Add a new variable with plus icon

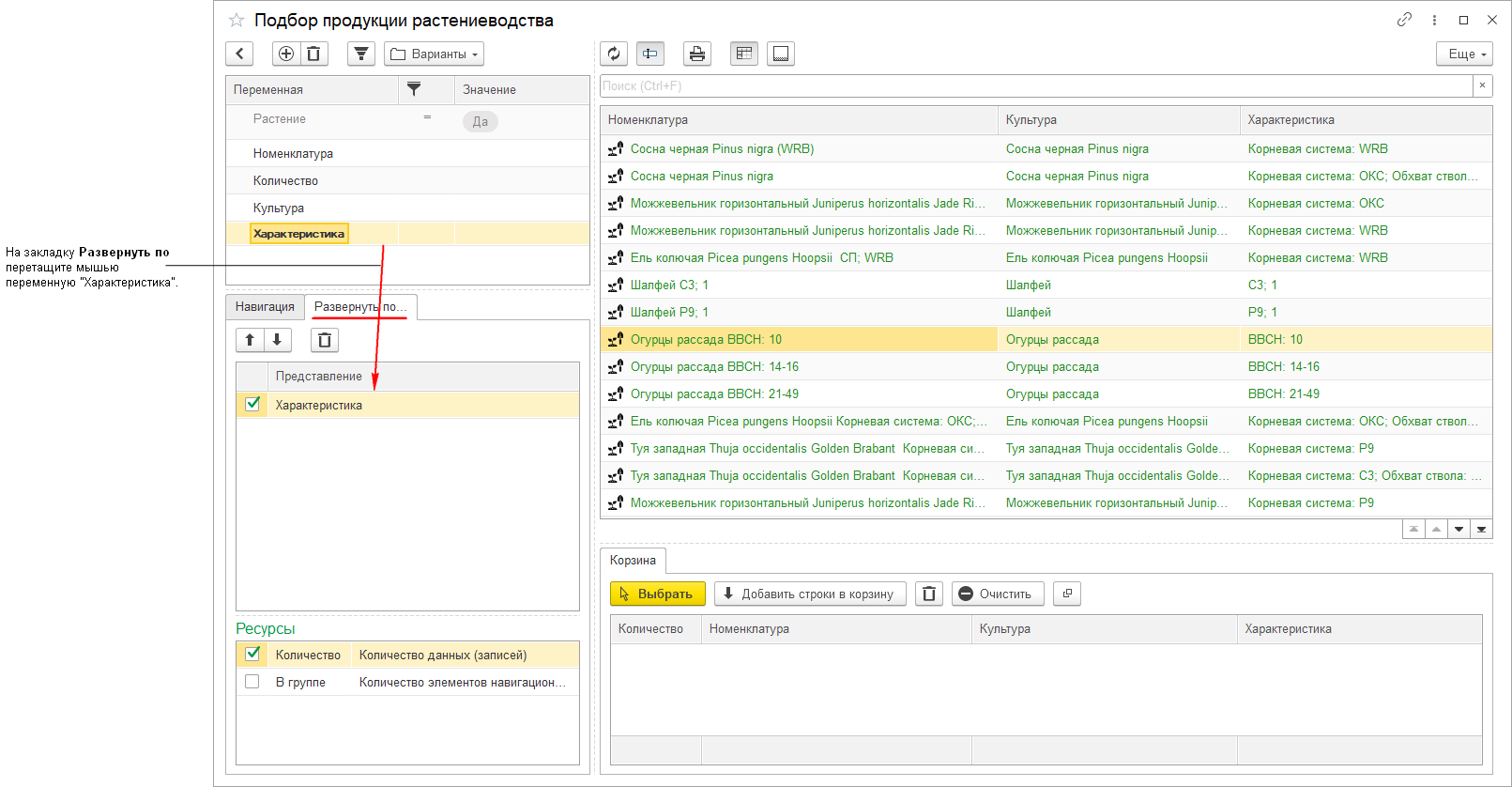[286, 54]
